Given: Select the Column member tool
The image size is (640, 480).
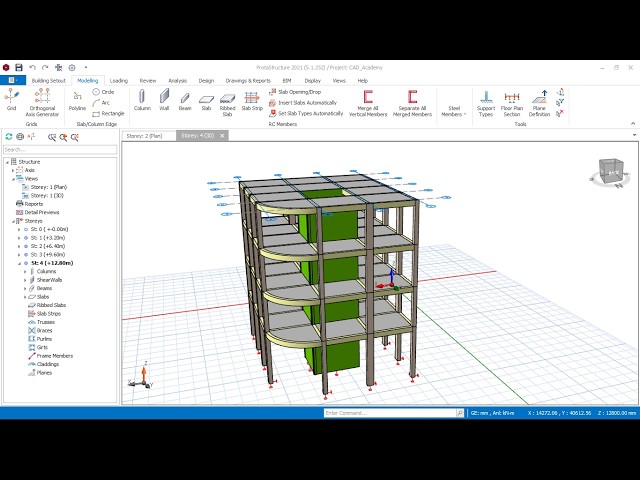Looking at the screenshot, I should point(142,100).
